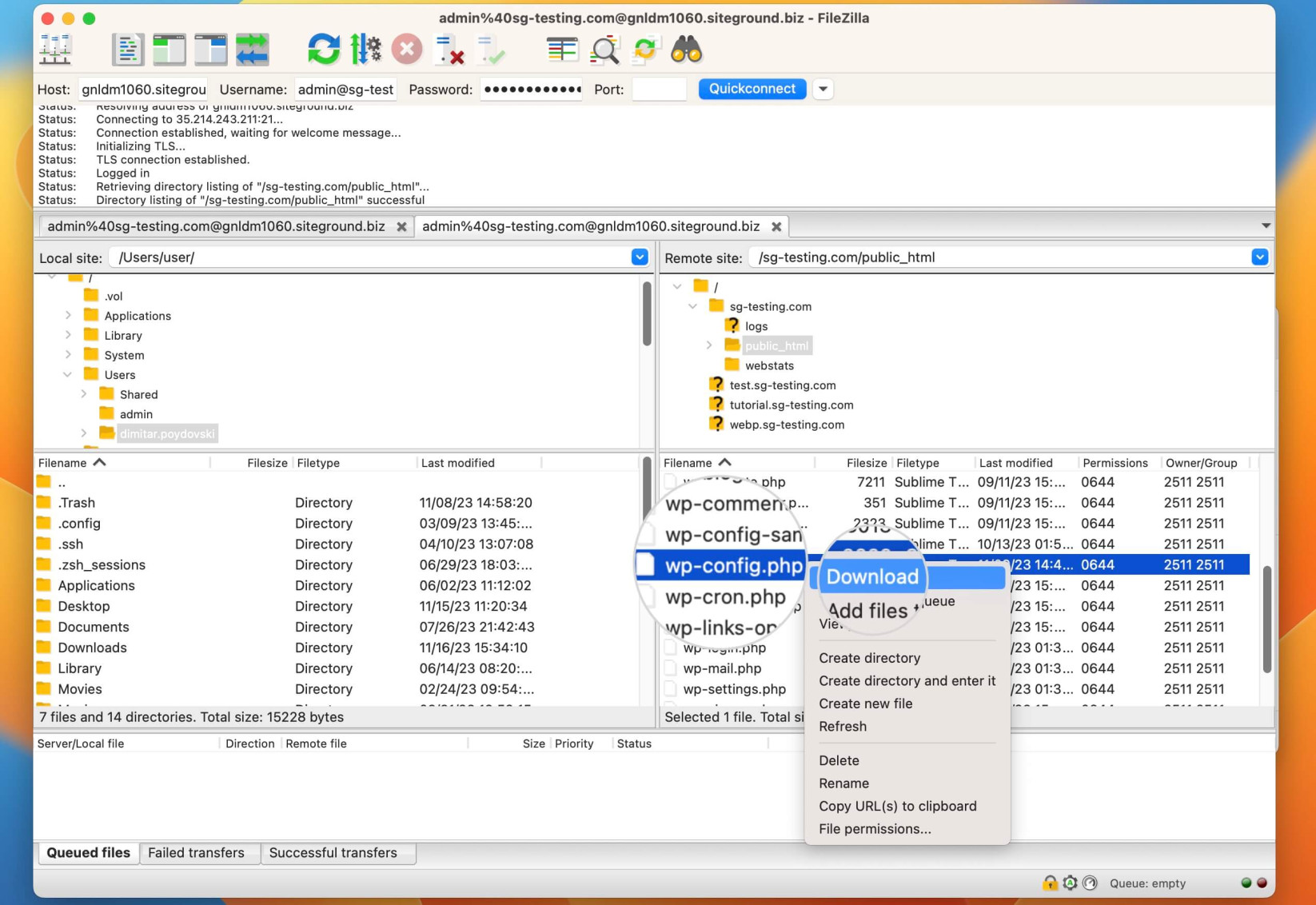
Task: Toggle the transfer queue display icon
Action: [253, 50]
